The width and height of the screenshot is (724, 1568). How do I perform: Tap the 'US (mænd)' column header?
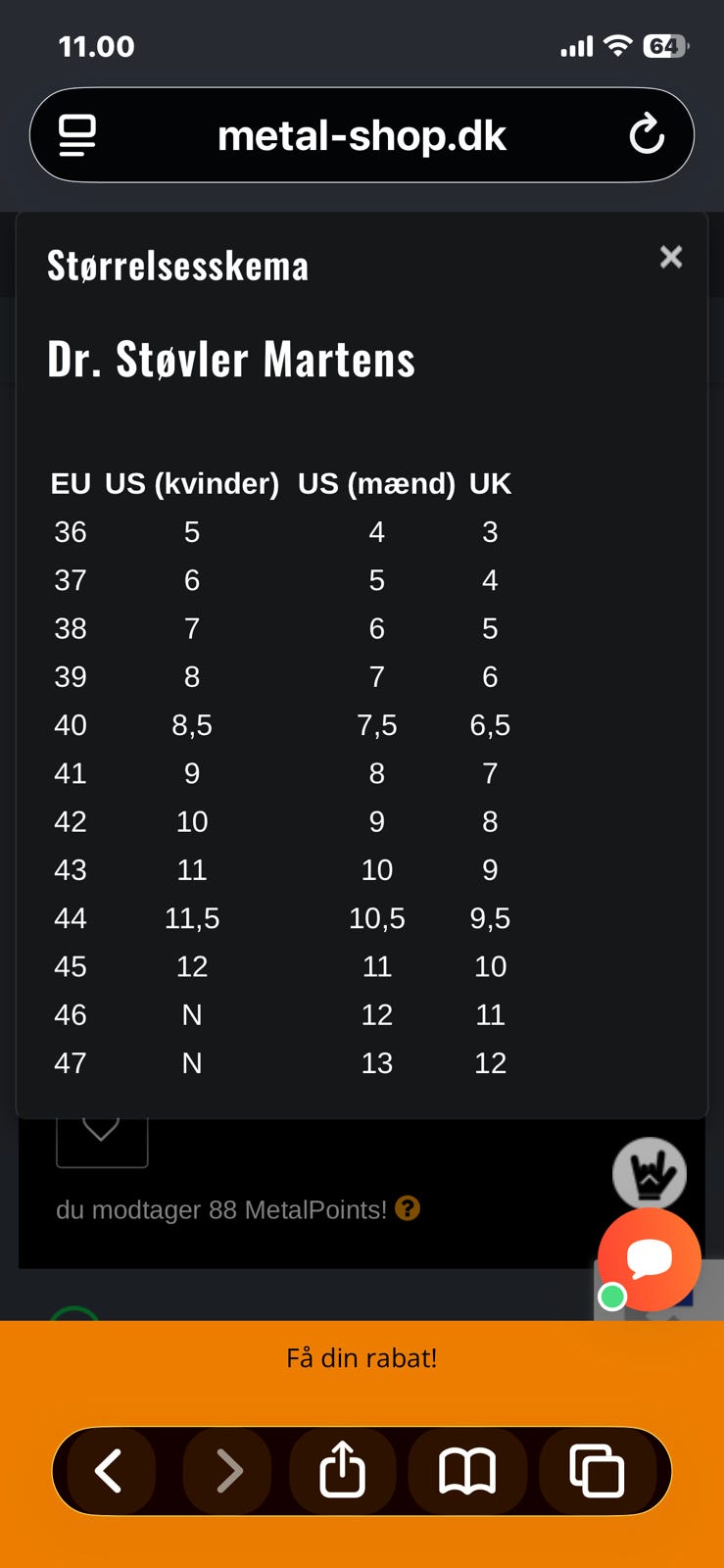click(376, 483)
